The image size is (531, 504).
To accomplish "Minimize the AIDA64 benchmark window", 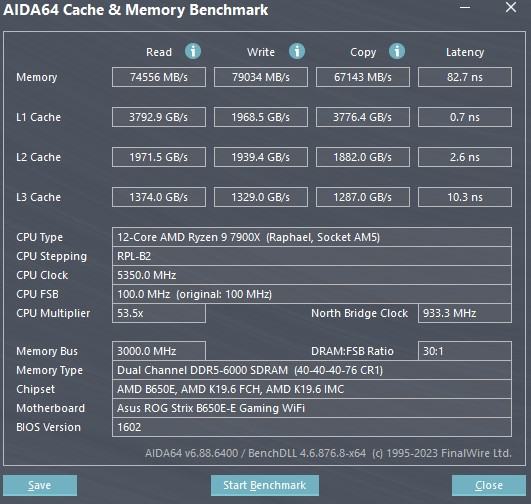I will [x=465, y=7].
